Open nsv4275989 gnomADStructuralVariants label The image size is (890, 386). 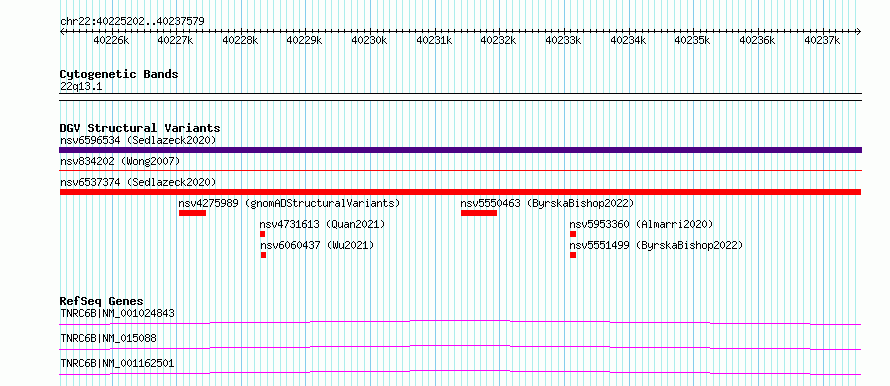[289, 203]
